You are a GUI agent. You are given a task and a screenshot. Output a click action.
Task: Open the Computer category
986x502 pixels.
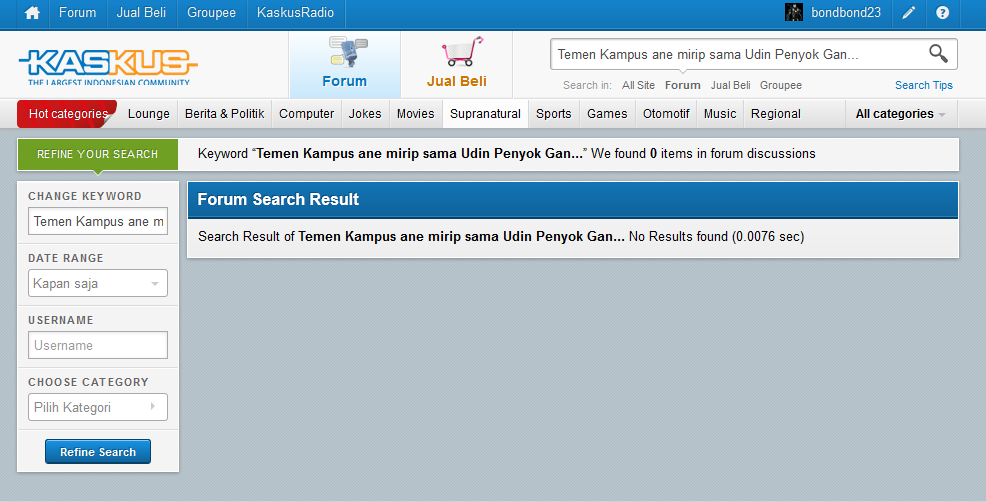point(307,114)
